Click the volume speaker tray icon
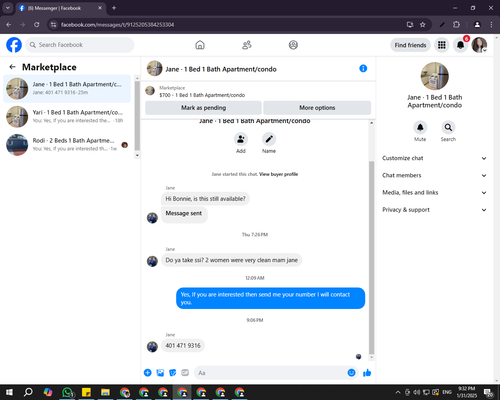Screen dimensions: 500x400 (x=416, y=392)
